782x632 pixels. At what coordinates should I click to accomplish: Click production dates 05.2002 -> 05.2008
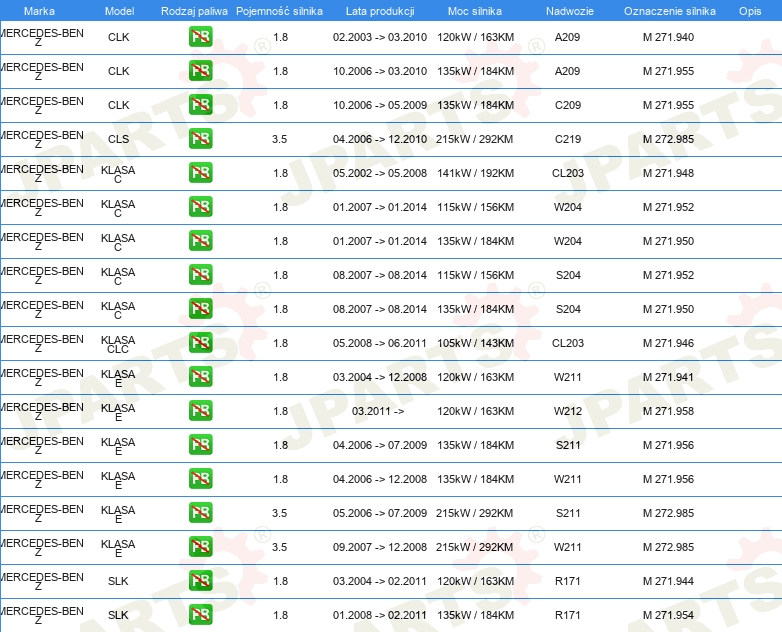(x=380, y=173)
